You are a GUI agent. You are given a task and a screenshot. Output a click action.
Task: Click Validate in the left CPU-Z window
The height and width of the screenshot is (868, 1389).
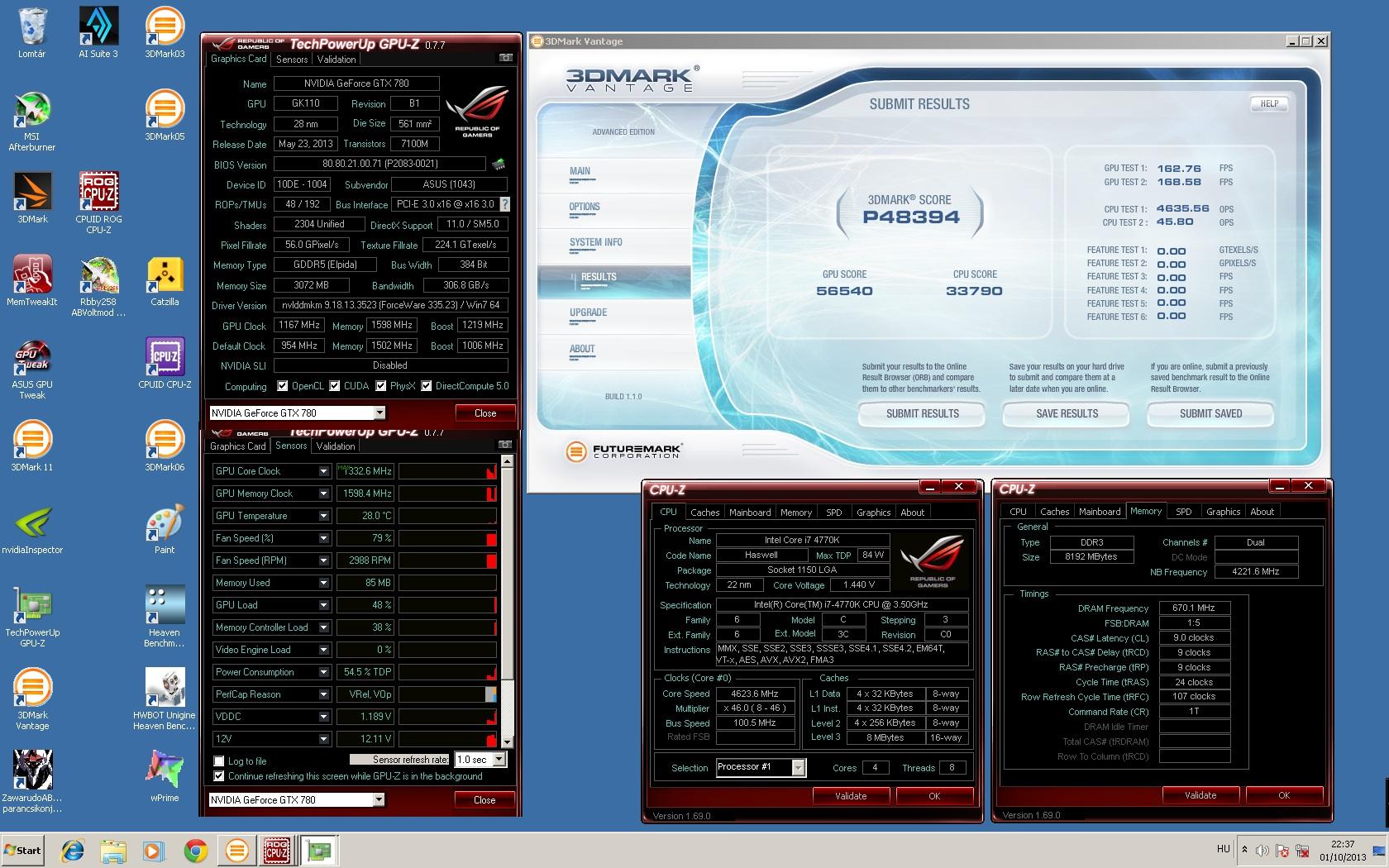pyautogui.click(x=851, y=796)
